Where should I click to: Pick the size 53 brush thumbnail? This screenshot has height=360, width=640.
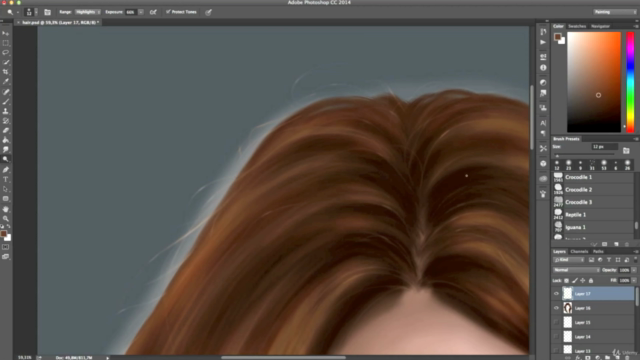click(604, 164)
